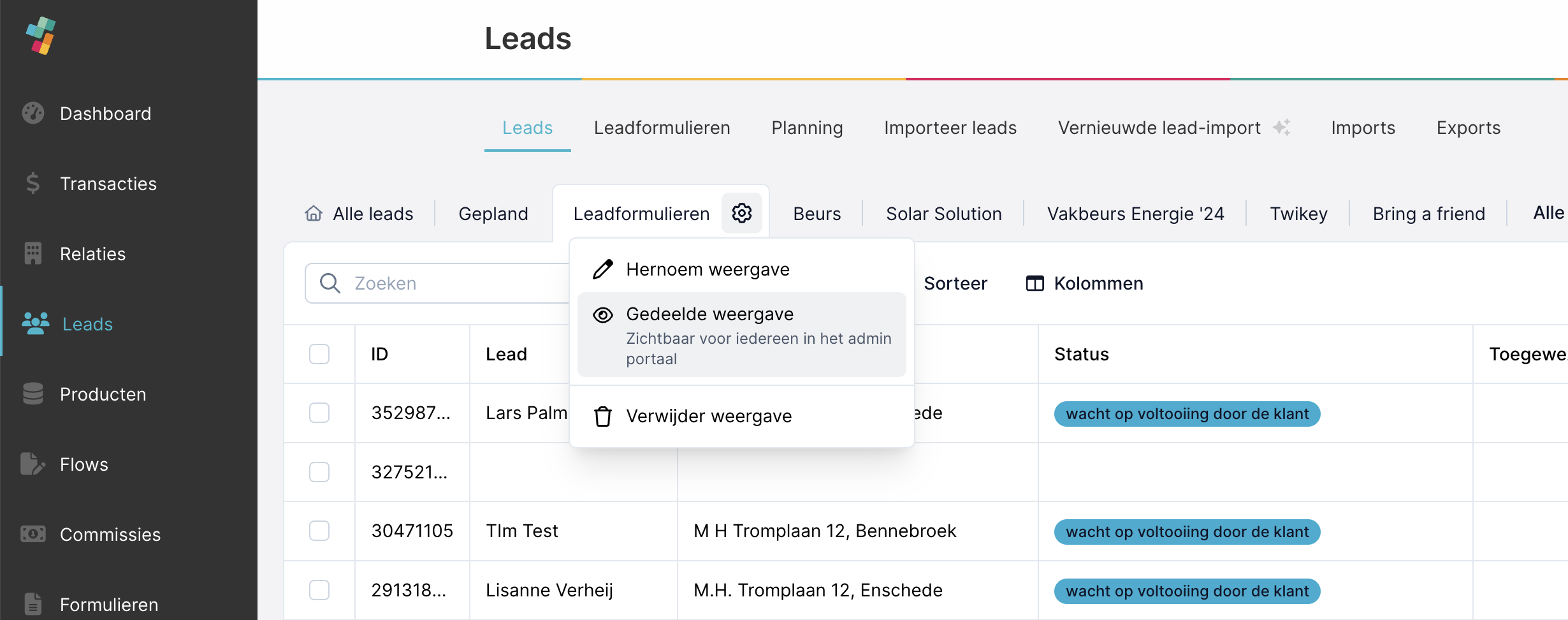This screenshot has width=1568, height=620.
Task: Click the Commissies money icon
Action: [x=33, y=534]
